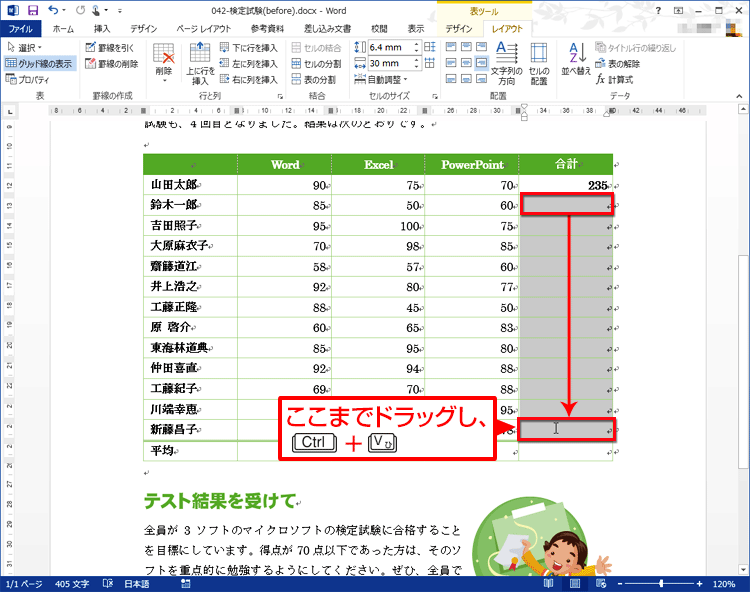Collapse the ribbon with chevron
Viewport: 750px width, 592px height.
click(739, 96)
